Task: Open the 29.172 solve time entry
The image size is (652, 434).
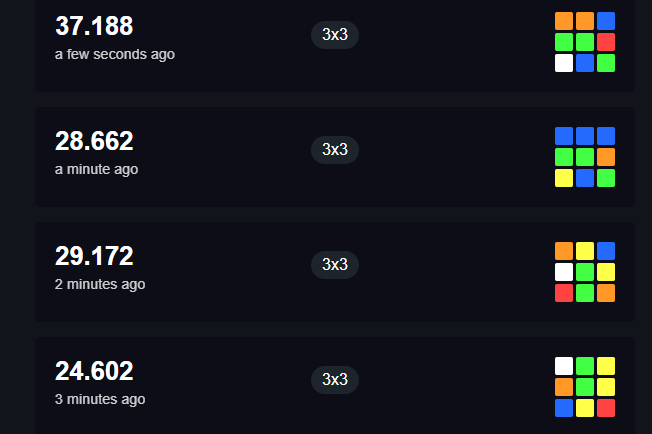Action: [335, 272]
